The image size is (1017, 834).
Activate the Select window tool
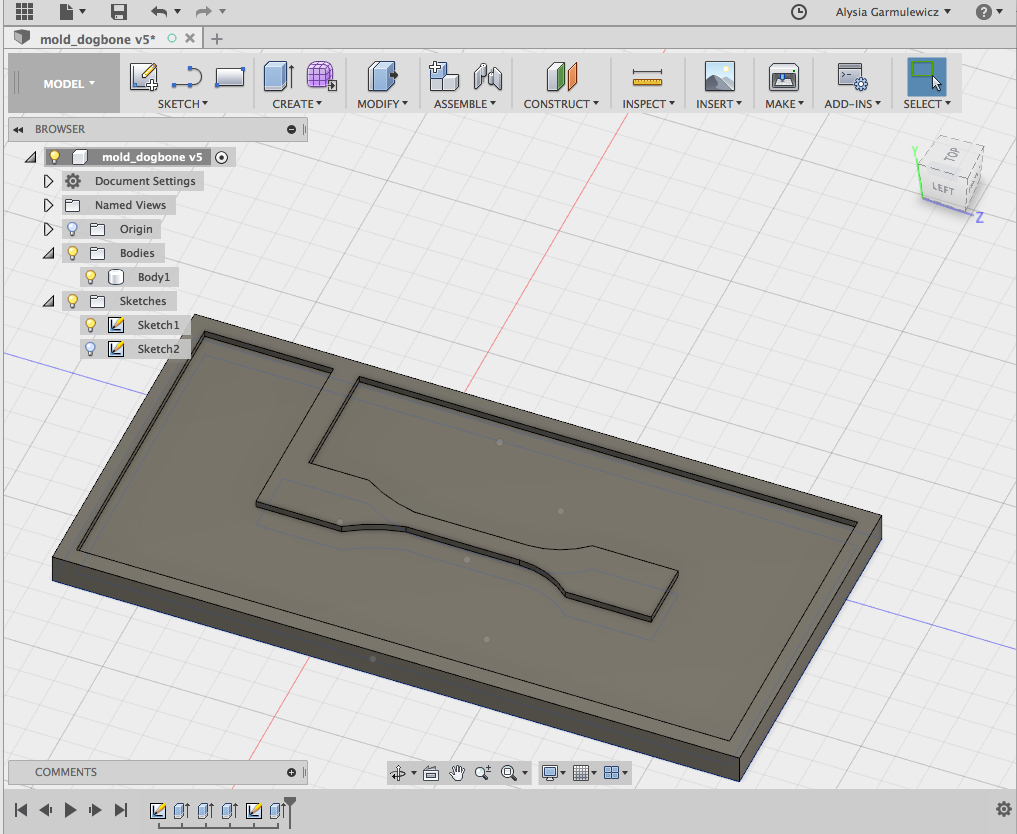pos(927,76)
